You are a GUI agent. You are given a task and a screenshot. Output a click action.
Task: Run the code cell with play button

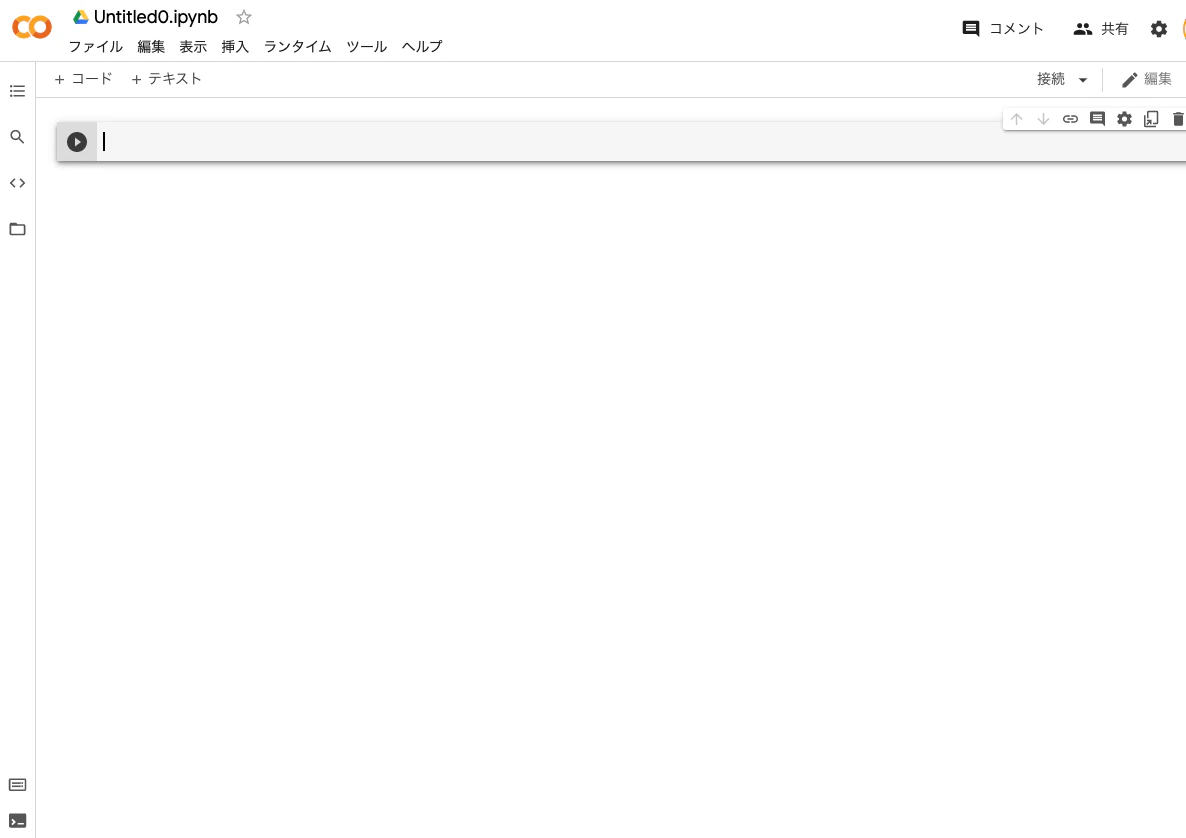76,141
